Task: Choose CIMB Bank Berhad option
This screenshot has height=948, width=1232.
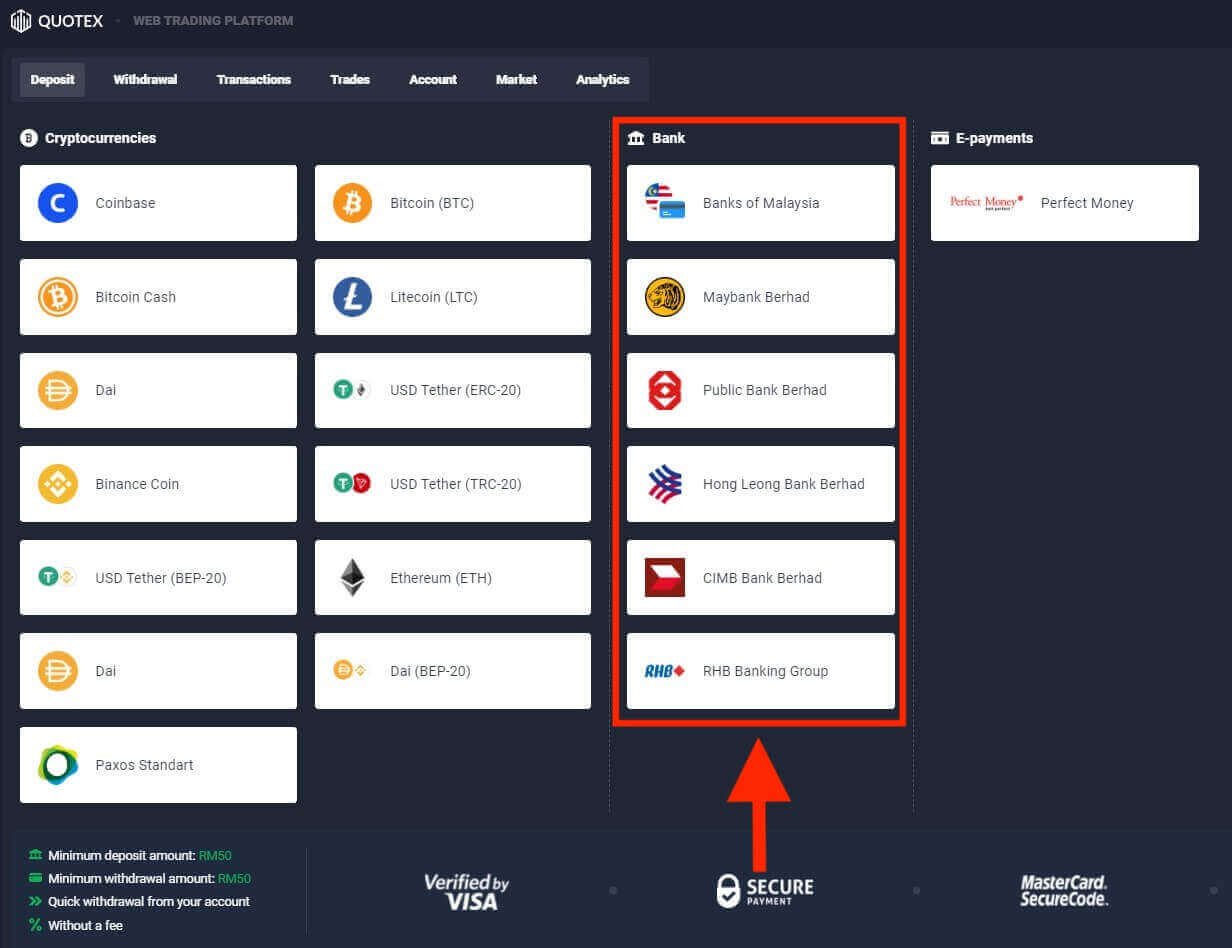Action: point(761,578)
